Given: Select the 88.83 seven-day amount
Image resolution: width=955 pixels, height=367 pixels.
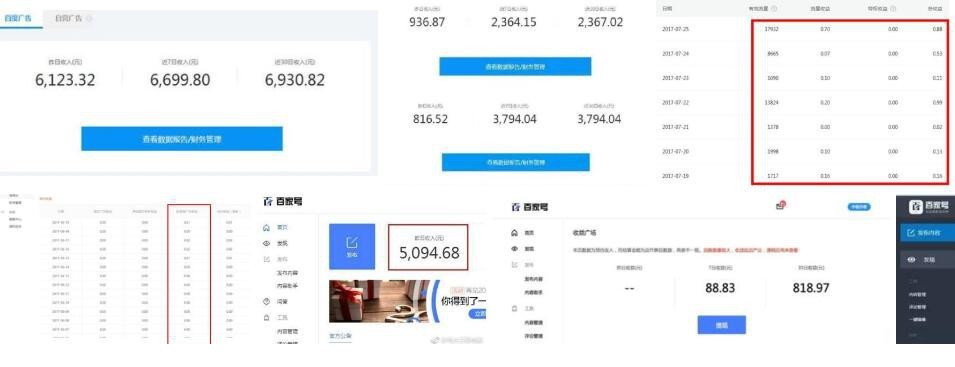Looking at the screenshot, I should (x=721, y=288).
